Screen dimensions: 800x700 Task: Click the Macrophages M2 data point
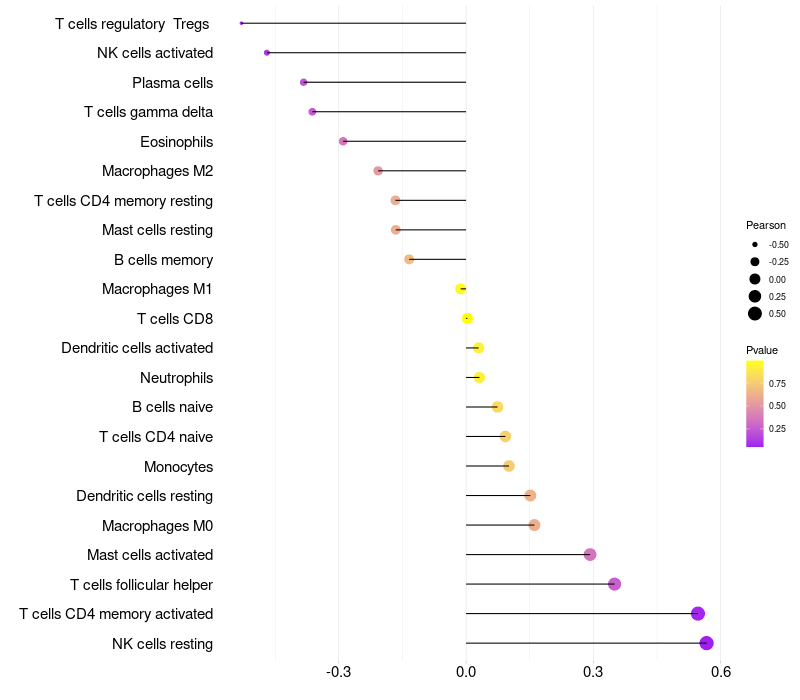378,171
